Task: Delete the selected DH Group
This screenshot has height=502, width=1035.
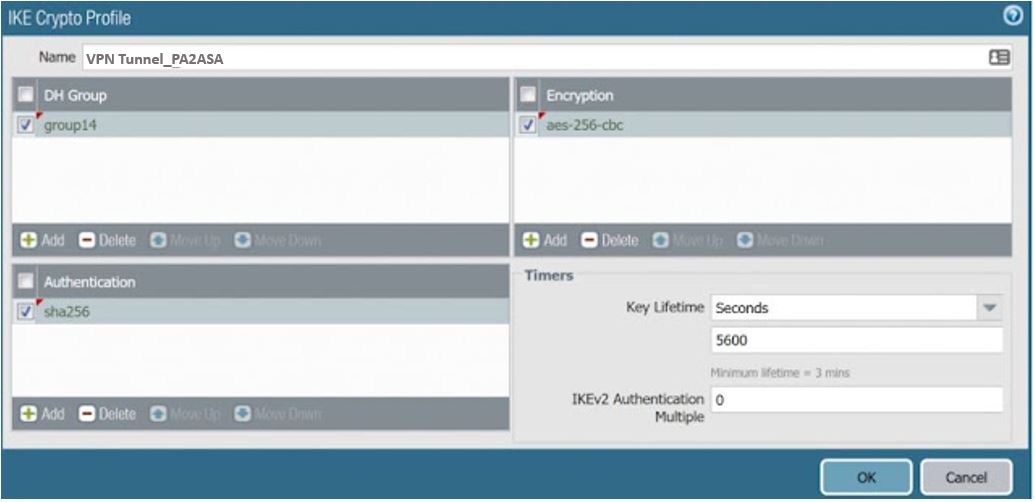Action: [x=107, y=240]
